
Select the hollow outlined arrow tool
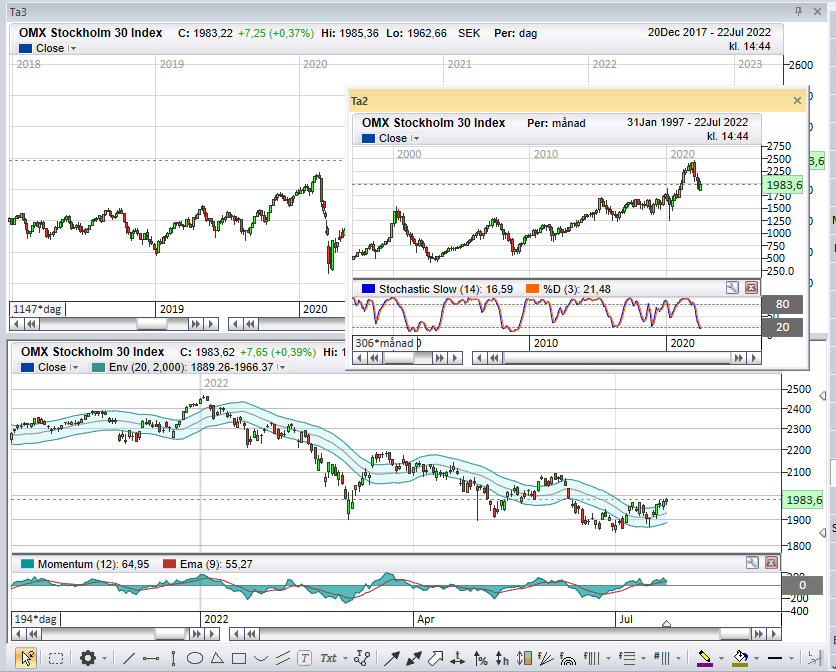[436, 659]
